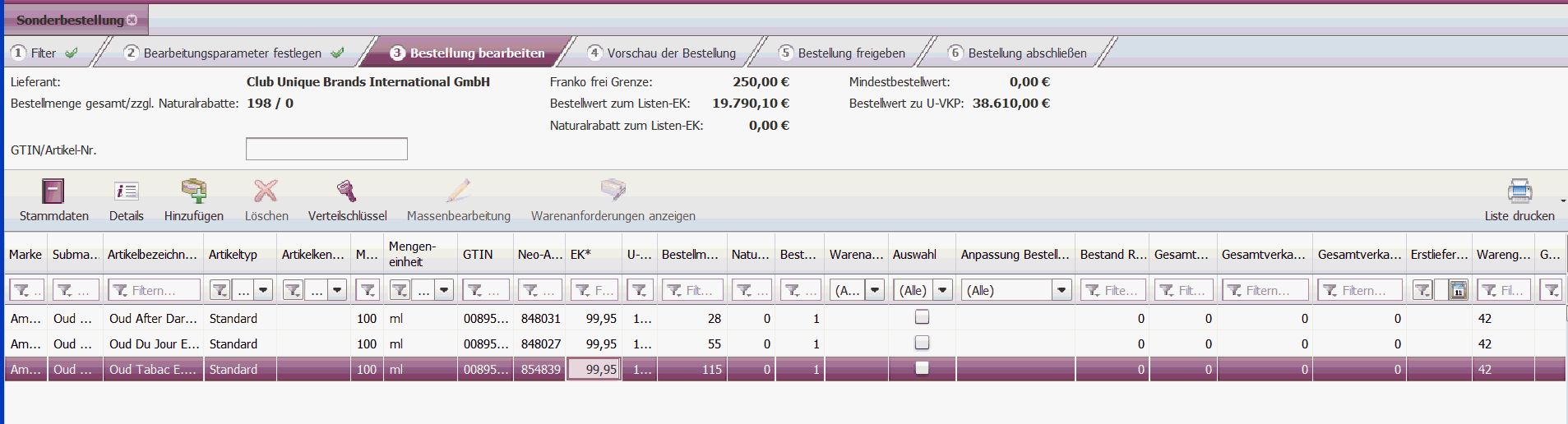
Task: Click the funnel icon under M... column
Action: pos(368,290)
